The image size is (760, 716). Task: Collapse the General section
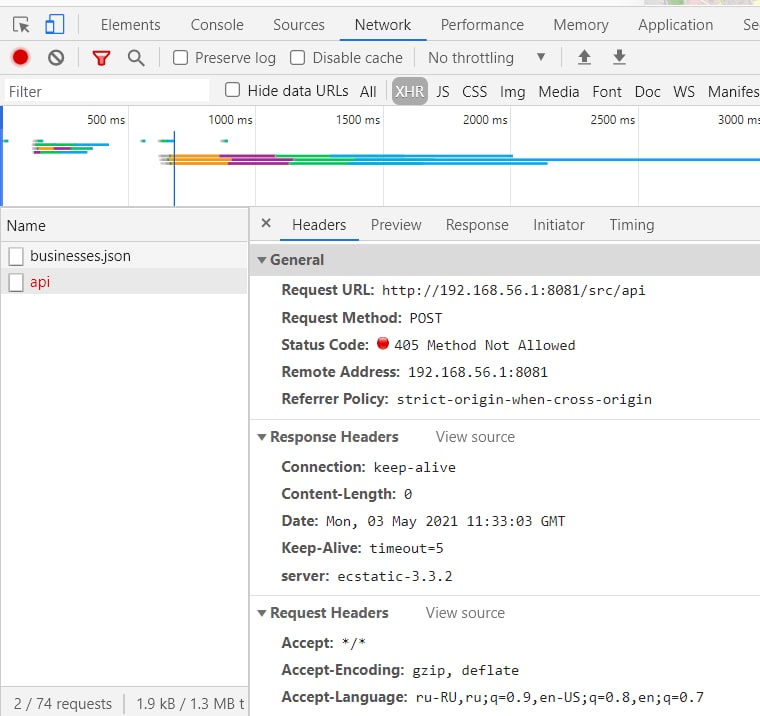point(262,260)
